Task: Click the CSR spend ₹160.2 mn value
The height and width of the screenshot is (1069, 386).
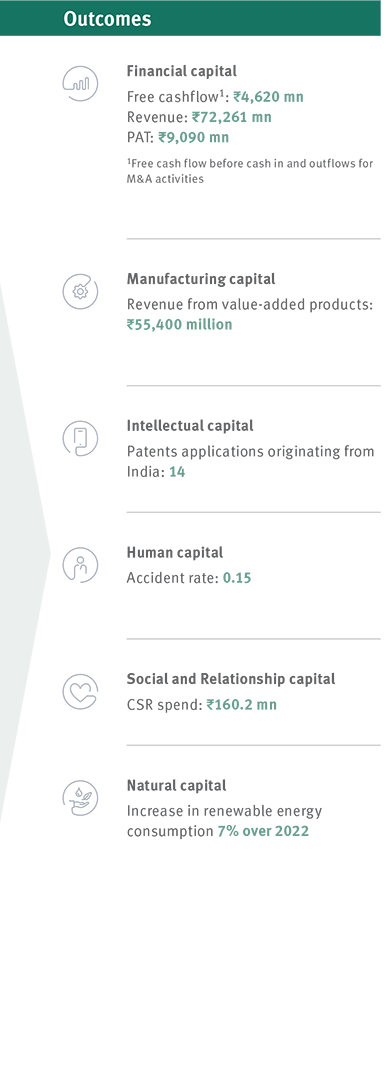Action: tap(241, 704)
